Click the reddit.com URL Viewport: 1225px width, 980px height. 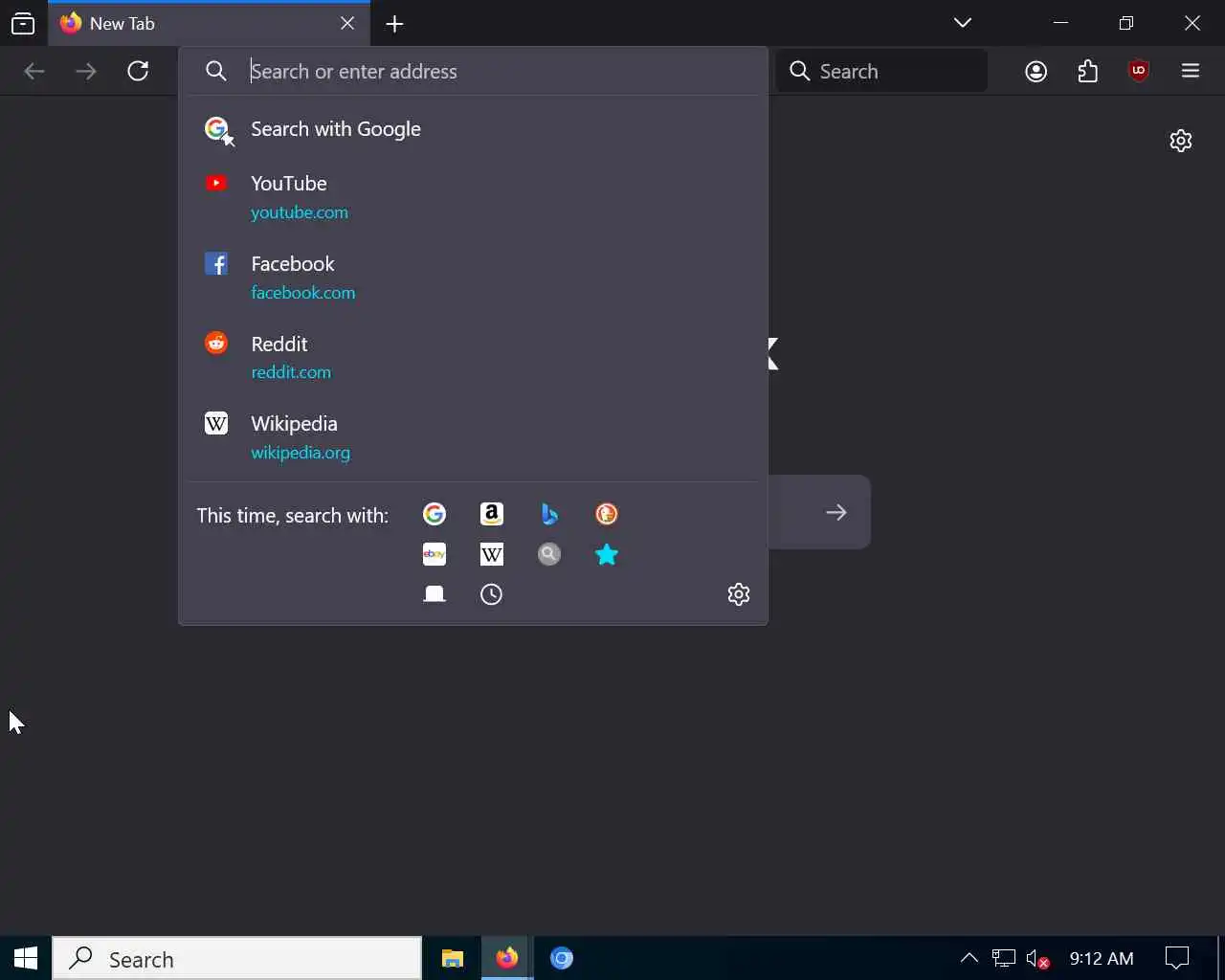coord(291,372)
